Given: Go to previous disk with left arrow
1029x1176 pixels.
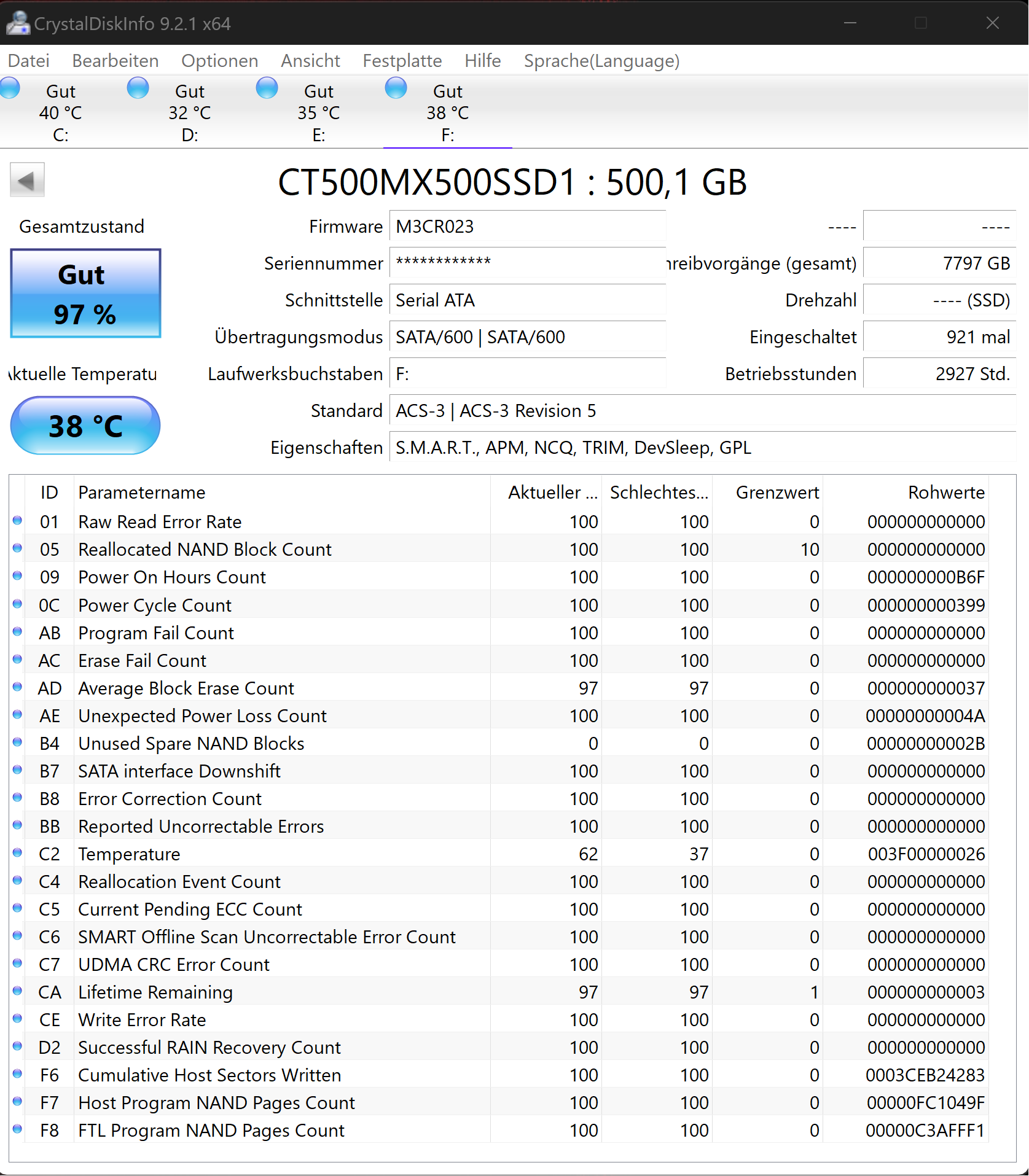Looking at the screenshot, I should click(x=27, y=180).
